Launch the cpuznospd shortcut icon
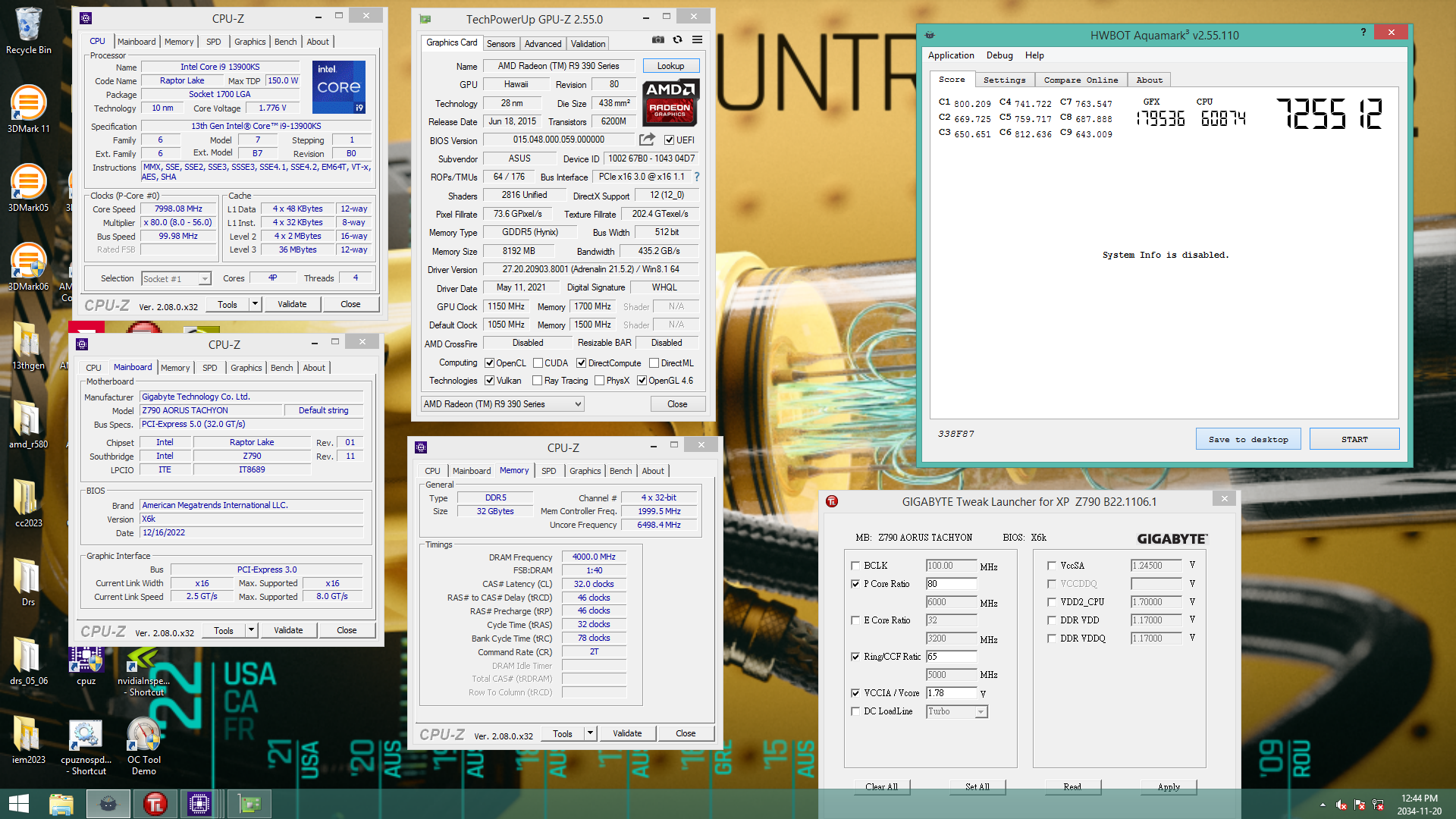The image size is (1456, 819). click(x=86, y=747)
